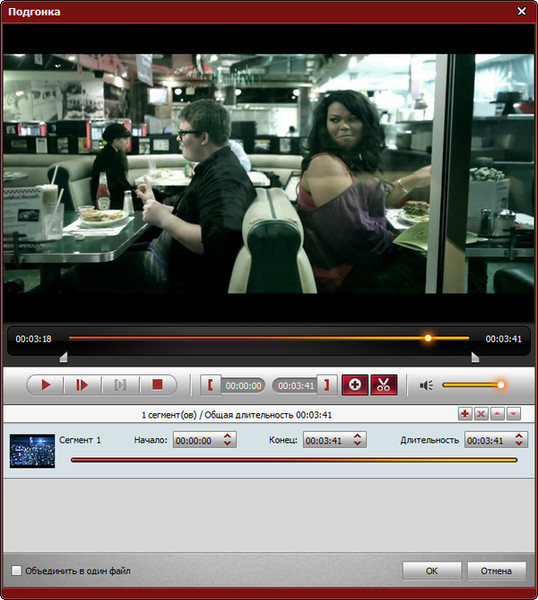
Task: Start playback with the Play button
Action: click(x=46, y=385)
